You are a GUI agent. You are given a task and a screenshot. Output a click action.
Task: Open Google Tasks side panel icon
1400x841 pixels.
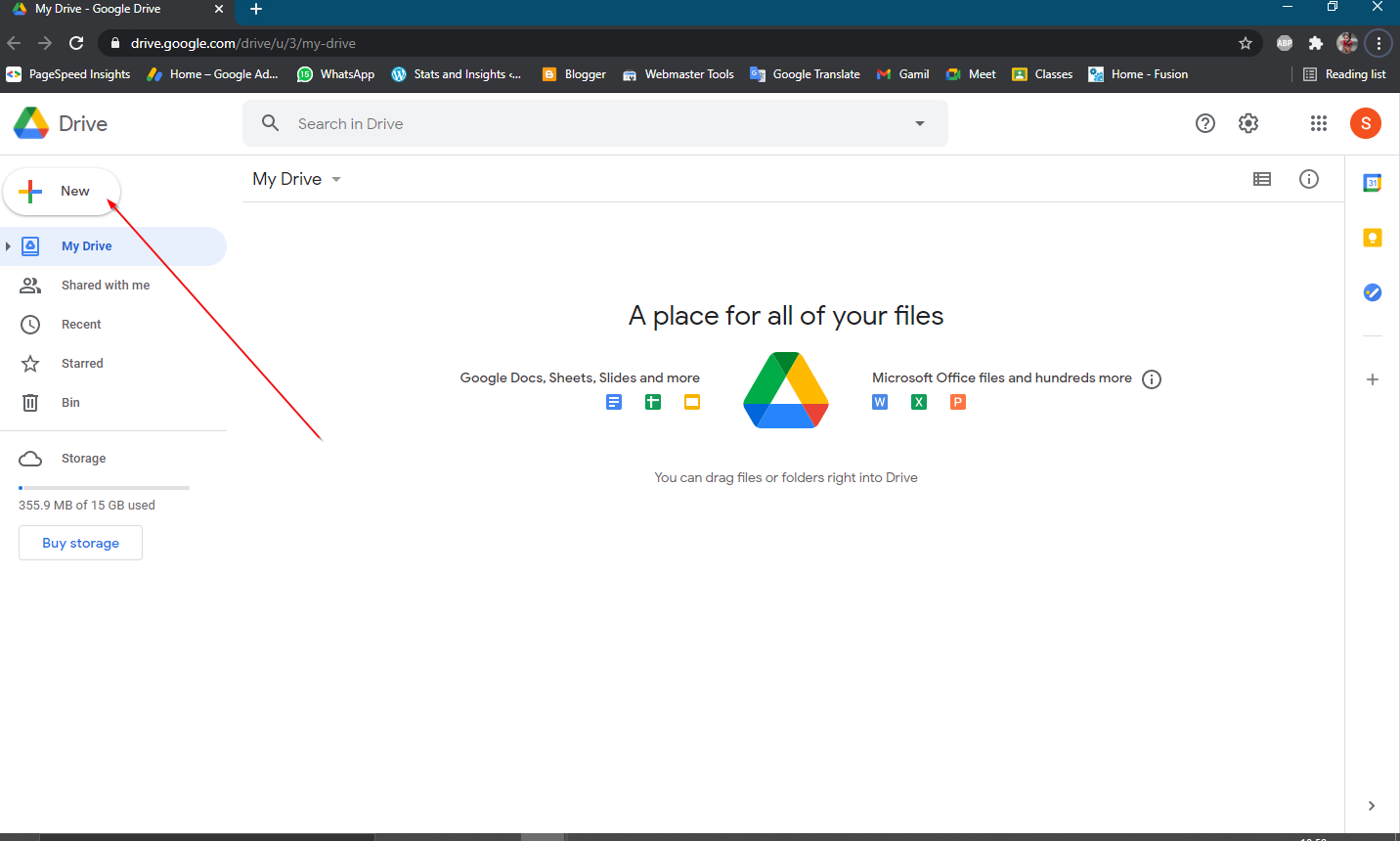(x=1373, y=292)
